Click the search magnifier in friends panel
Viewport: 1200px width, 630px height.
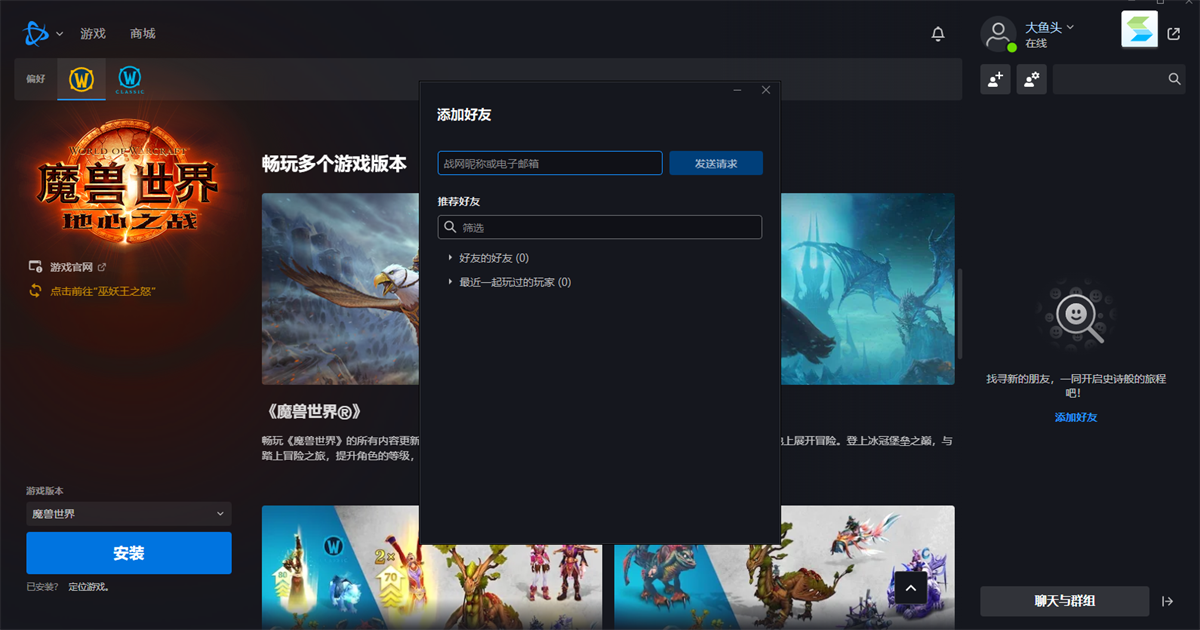click(x=1174, y=78)
